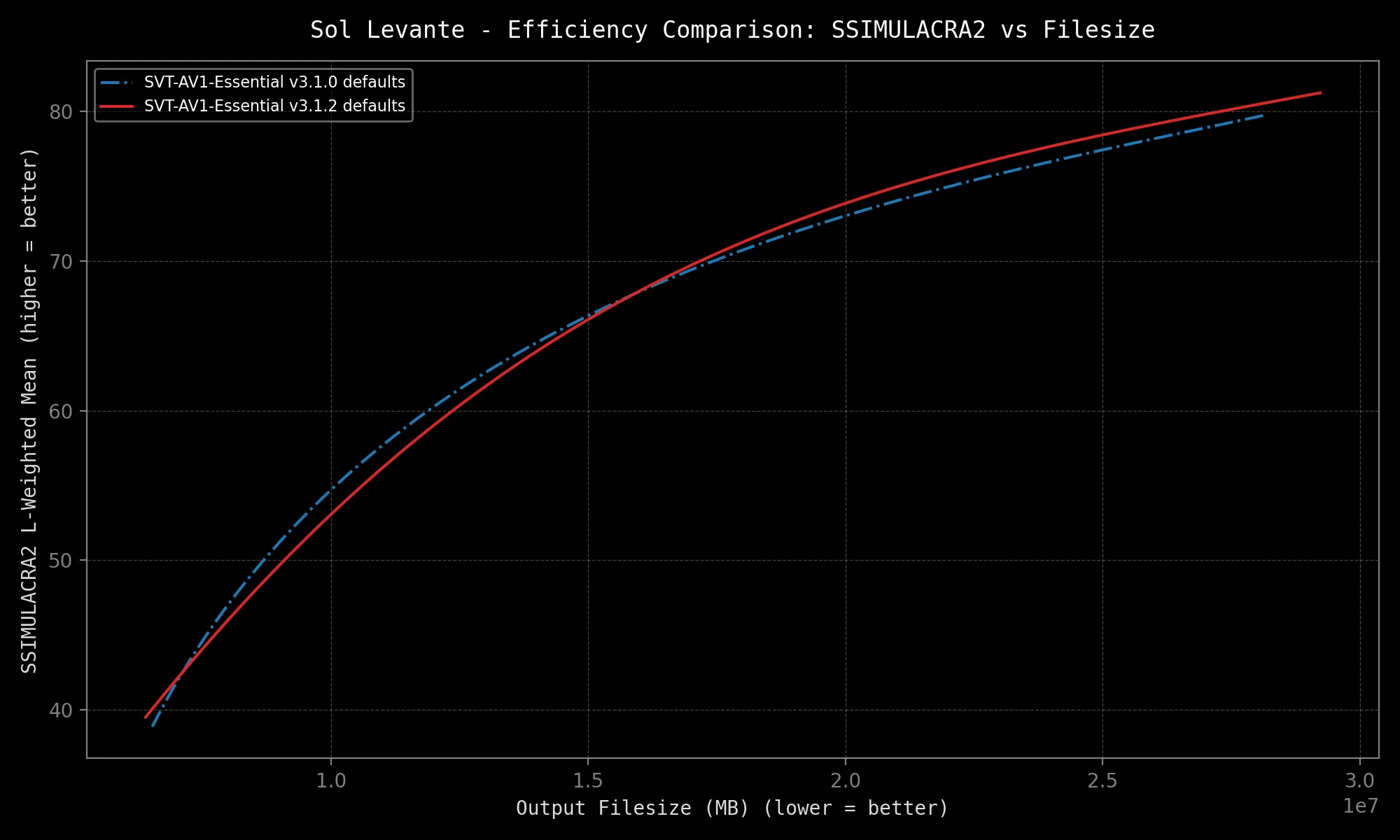This screenshot has height=840, width=1400.
Task: Click the 70 y-axis tick label
Action: pos(61,262)
